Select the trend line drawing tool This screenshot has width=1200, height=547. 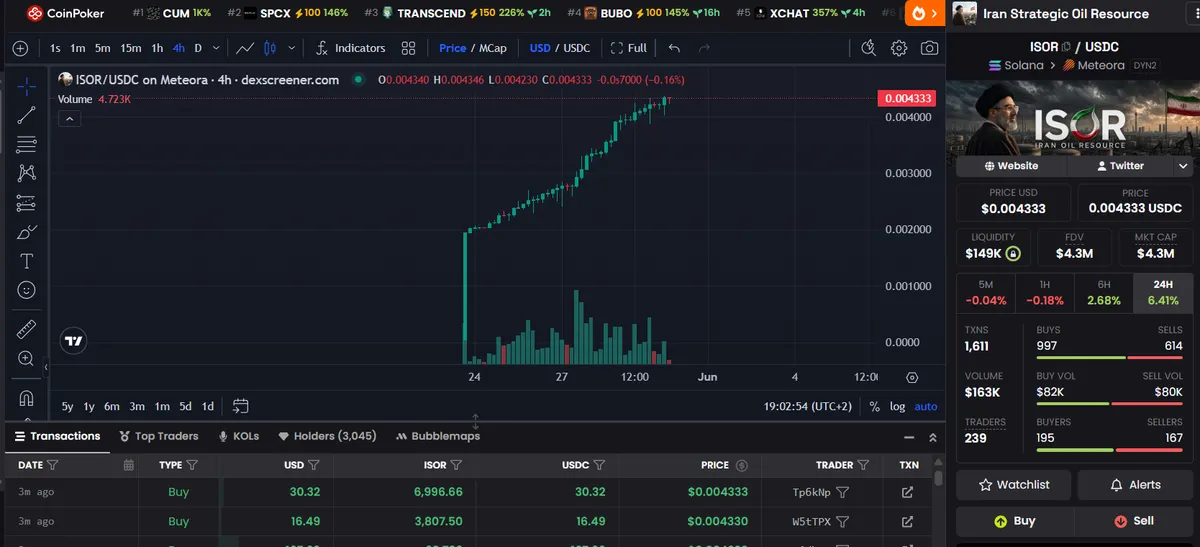27,115
